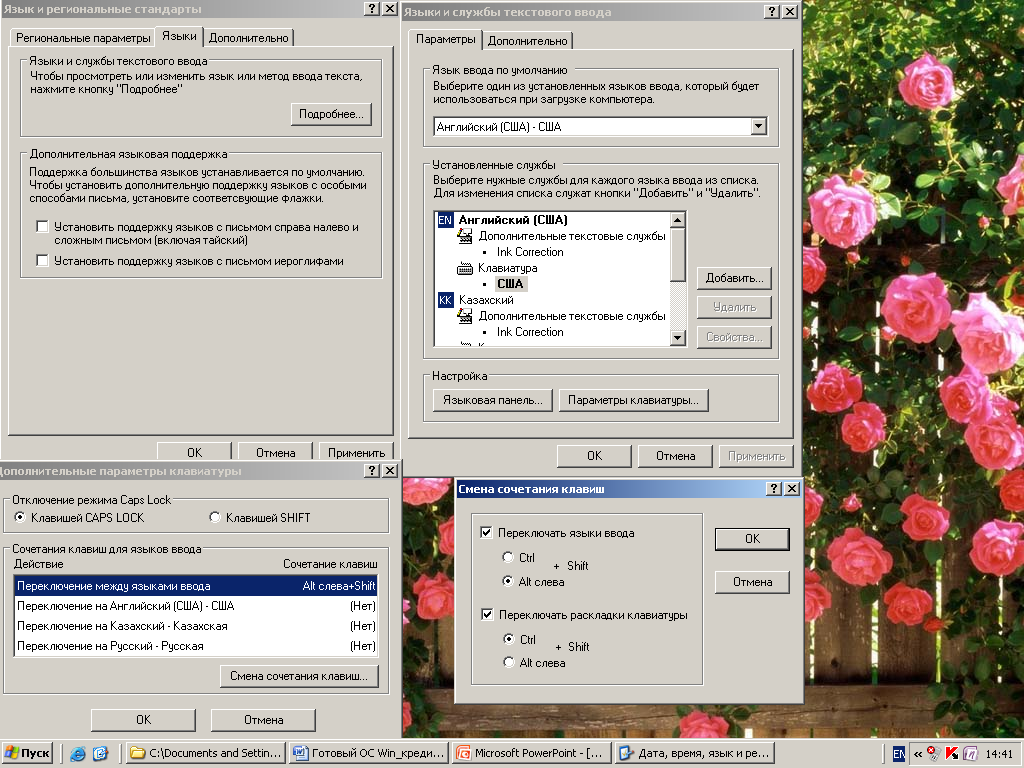Screen dimensions: 1024x768
Task: Select Параметры tab in text input services
Action: point(445,39)
